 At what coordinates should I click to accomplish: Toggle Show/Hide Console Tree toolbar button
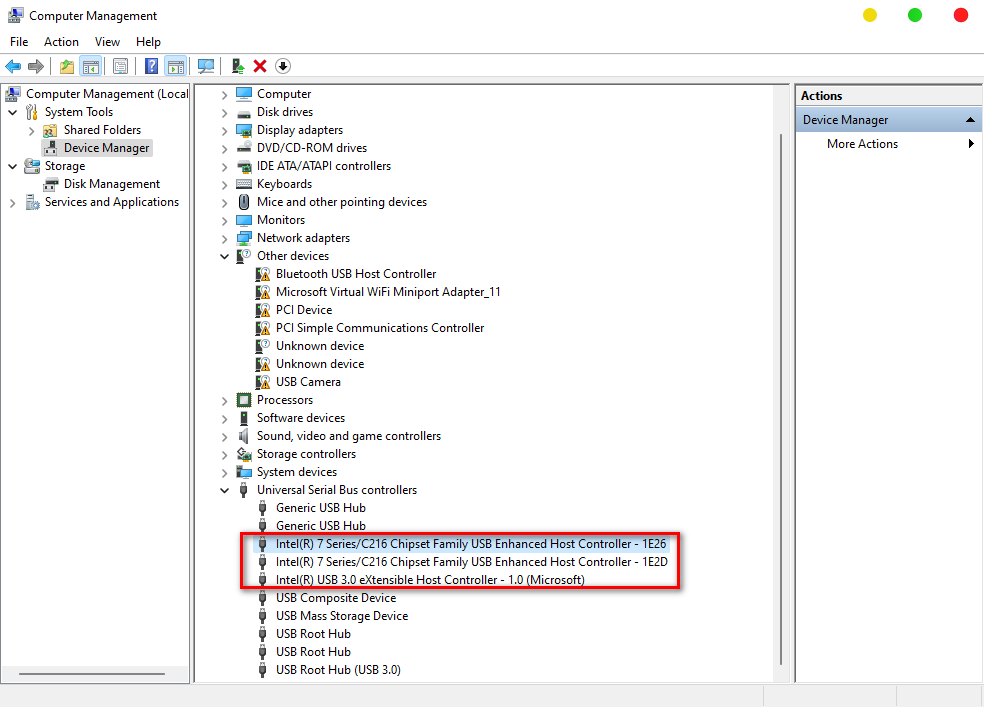(91, 66)
